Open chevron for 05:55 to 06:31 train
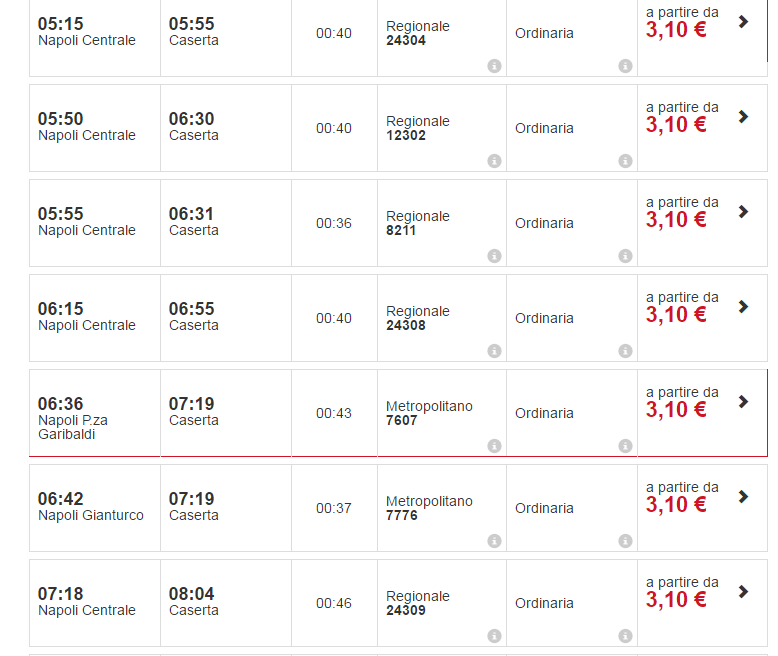 click(743, 212)
